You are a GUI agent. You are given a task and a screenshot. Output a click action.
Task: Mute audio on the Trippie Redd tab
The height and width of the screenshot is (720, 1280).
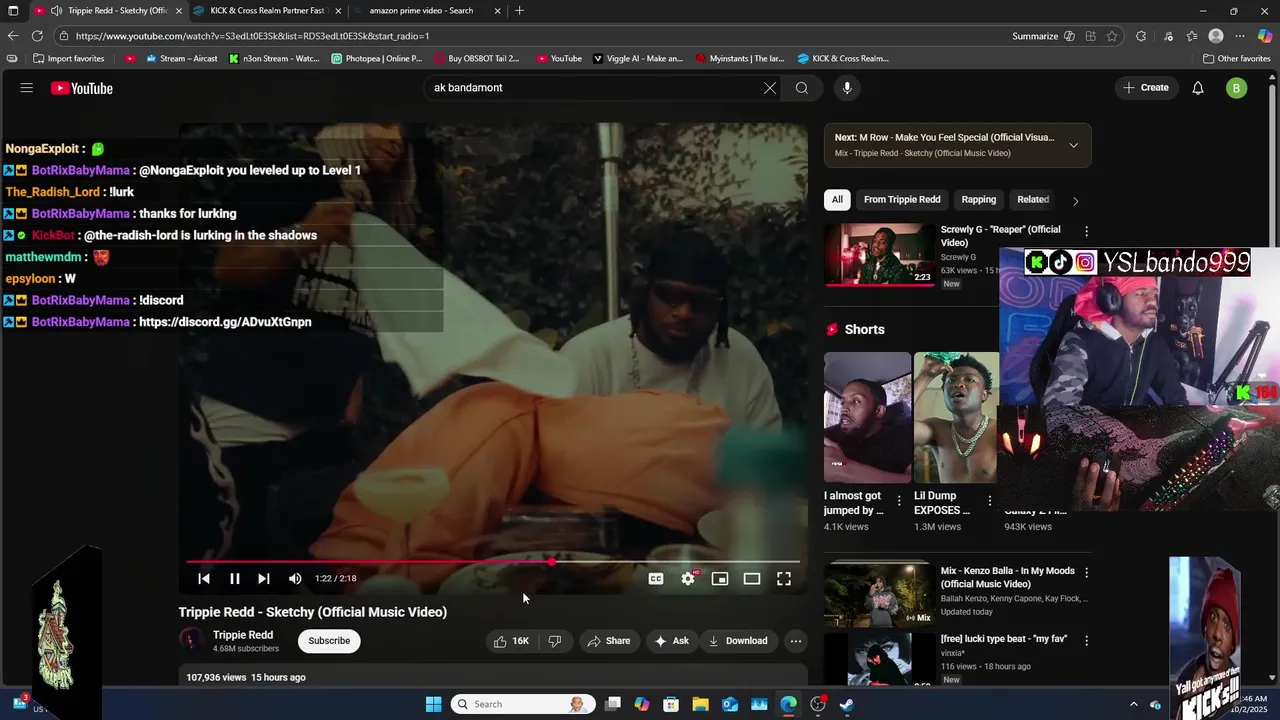(57, 11)
